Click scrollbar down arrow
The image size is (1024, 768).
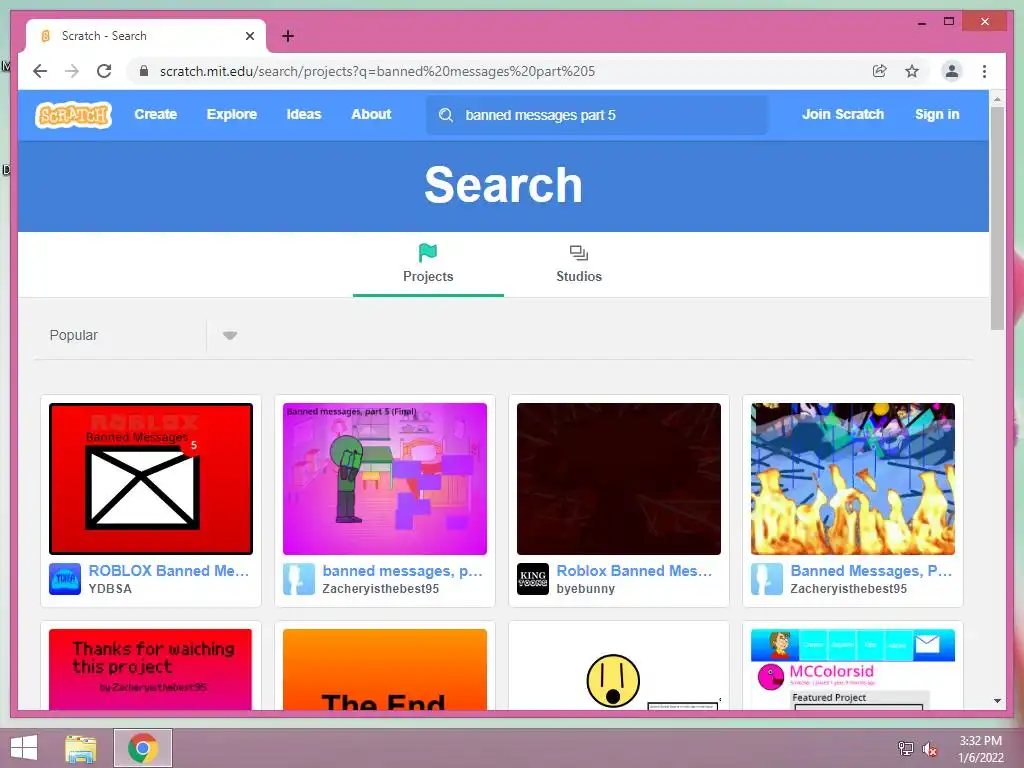tap(997, 701)
